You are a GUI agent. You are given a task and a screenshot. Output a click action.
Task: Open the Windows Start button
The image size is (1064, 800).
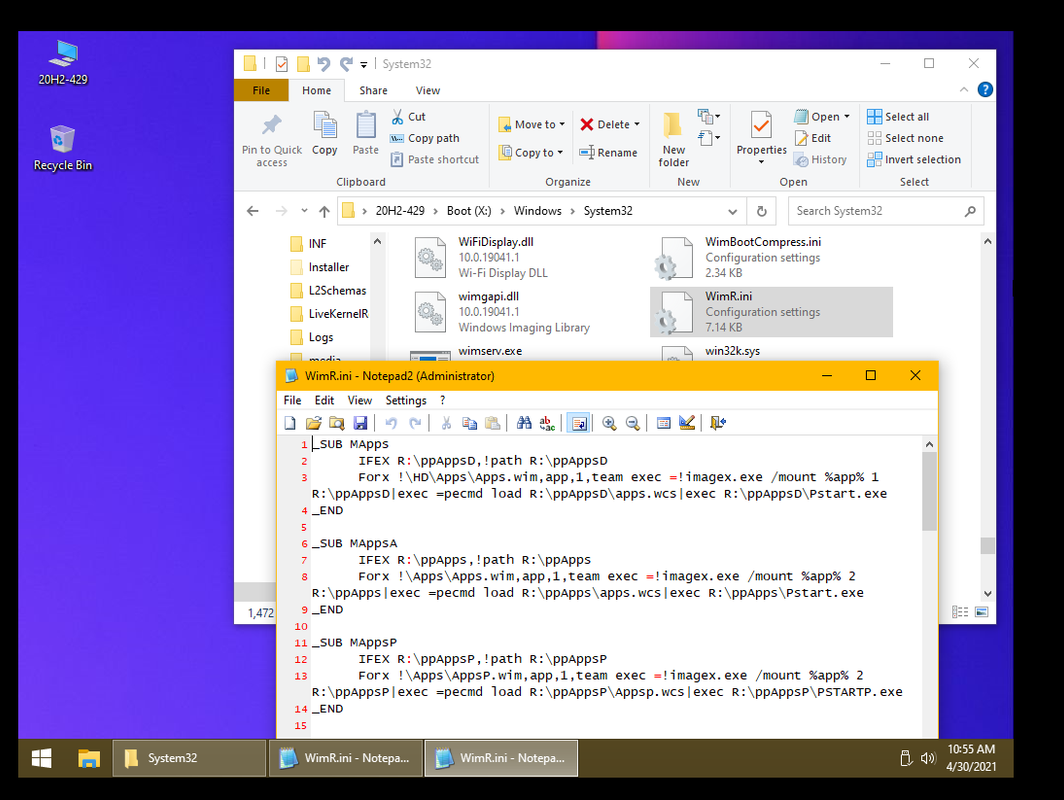pos(41,758)
